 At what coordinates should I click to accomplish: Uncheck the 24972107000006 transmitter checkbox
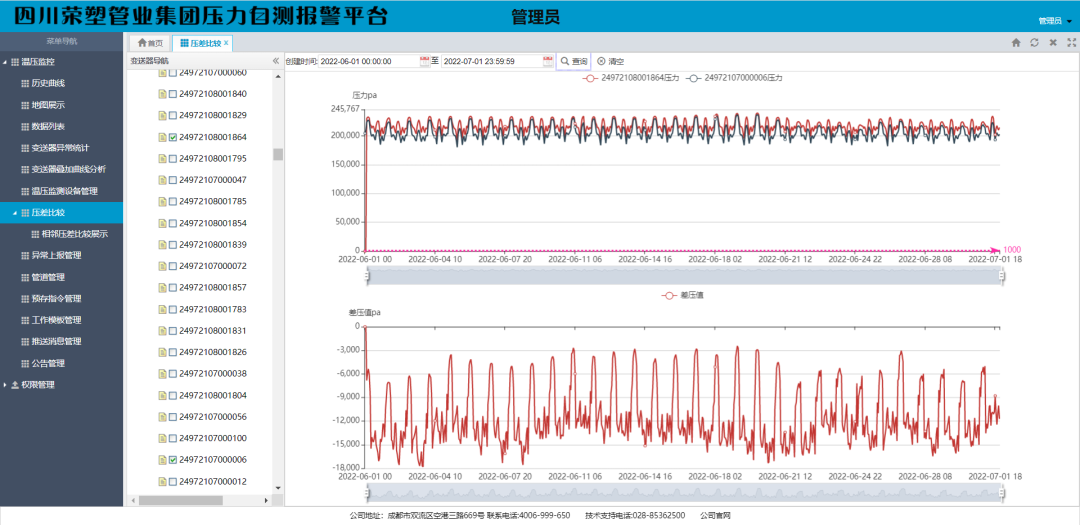(173, 460)
